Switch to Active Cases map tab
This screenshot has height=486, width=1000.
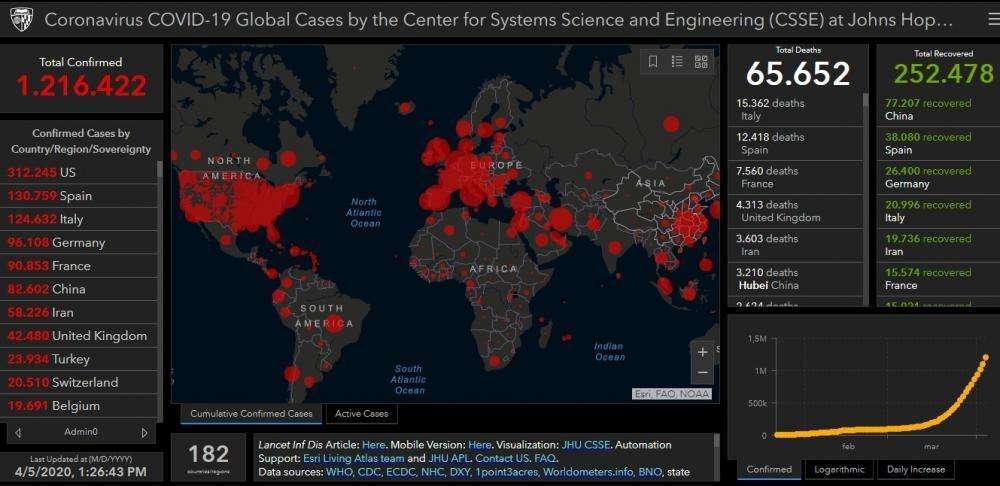pyautogui.click(x=362, y=414)
